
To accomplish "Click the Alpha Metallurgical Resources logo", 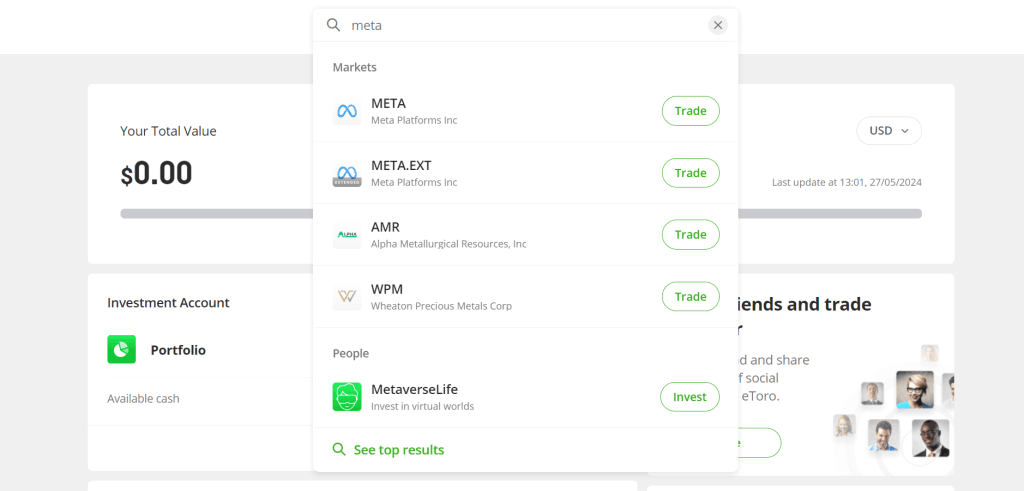I will point(347,234).
